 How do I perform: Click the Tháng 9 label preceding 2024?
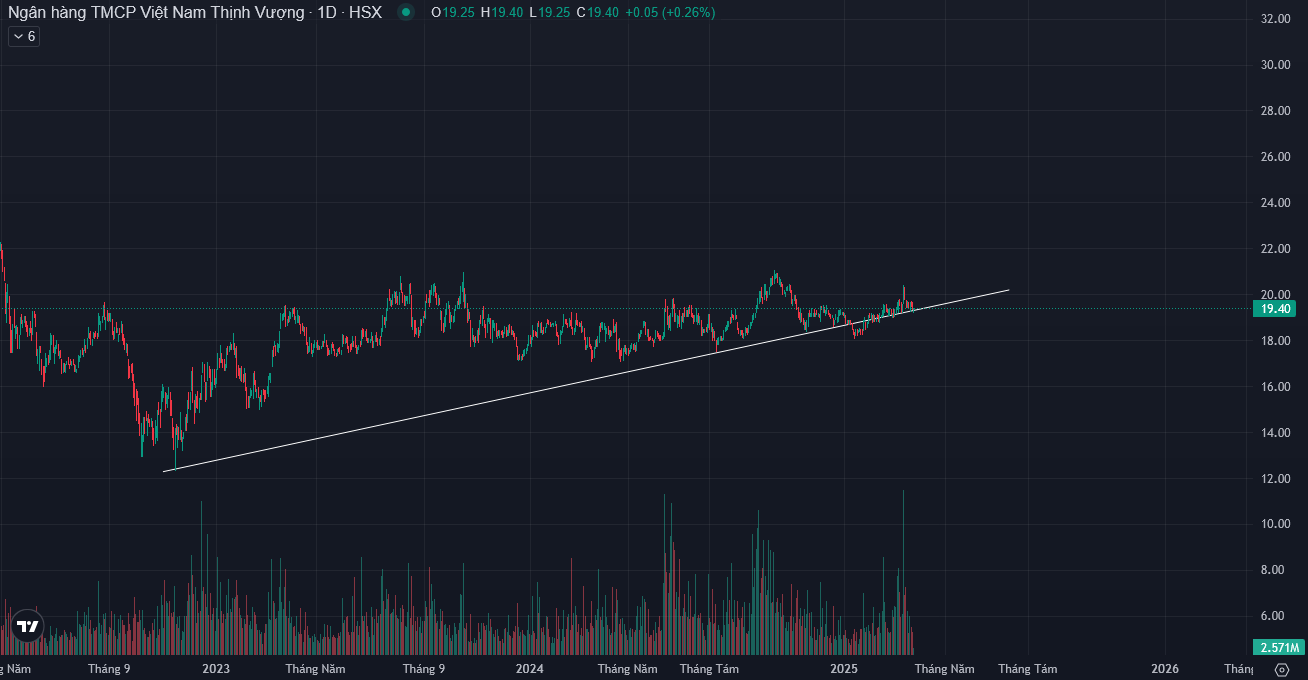coord(424,669)
